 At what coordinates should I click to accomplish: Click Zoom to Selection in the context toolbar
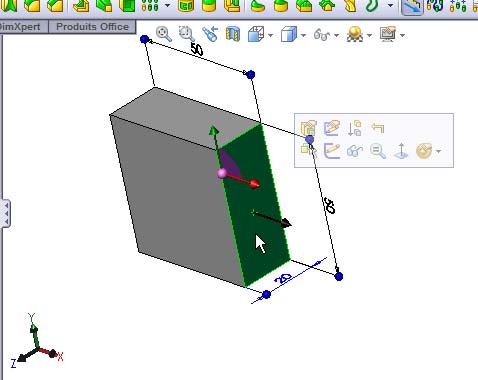378,151
